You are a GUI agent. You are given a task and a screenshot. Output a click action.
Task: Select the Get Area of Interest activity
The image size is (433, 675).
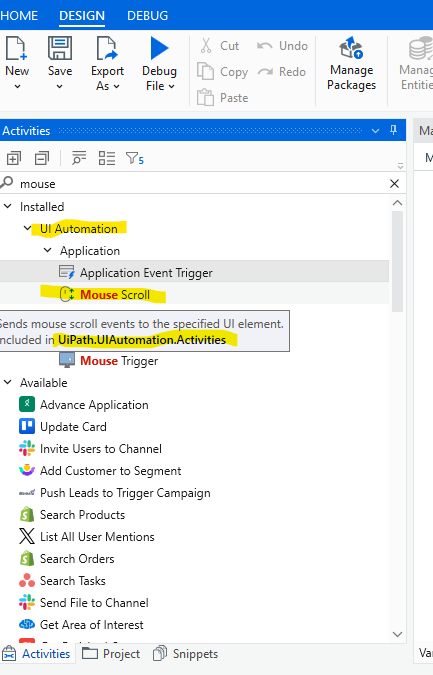click(x=92, y=624)
